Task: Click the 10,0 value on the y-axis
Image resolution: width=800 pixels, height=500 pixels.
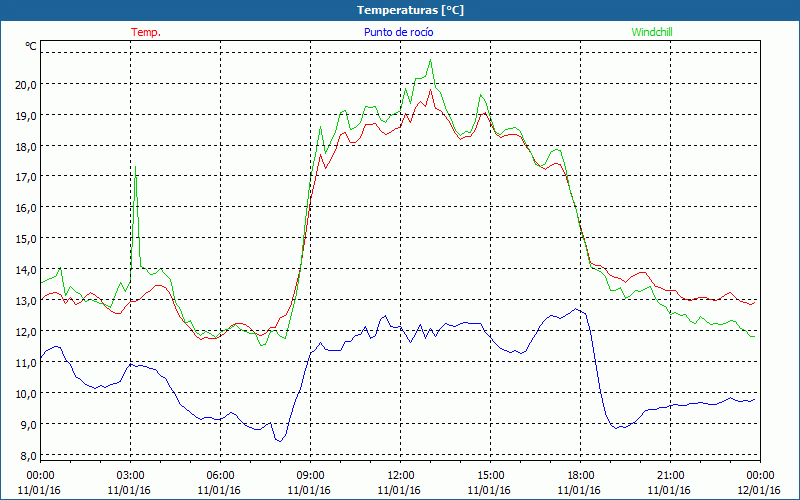Action: pyautogui.click(x=26, y=394)
